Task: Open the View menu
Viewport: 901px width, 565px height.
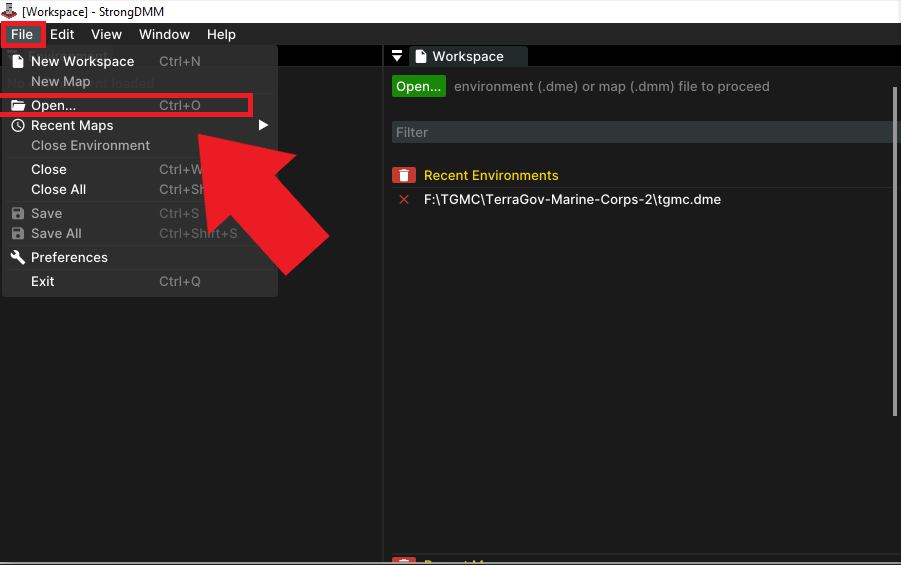Action: [106, 34]
